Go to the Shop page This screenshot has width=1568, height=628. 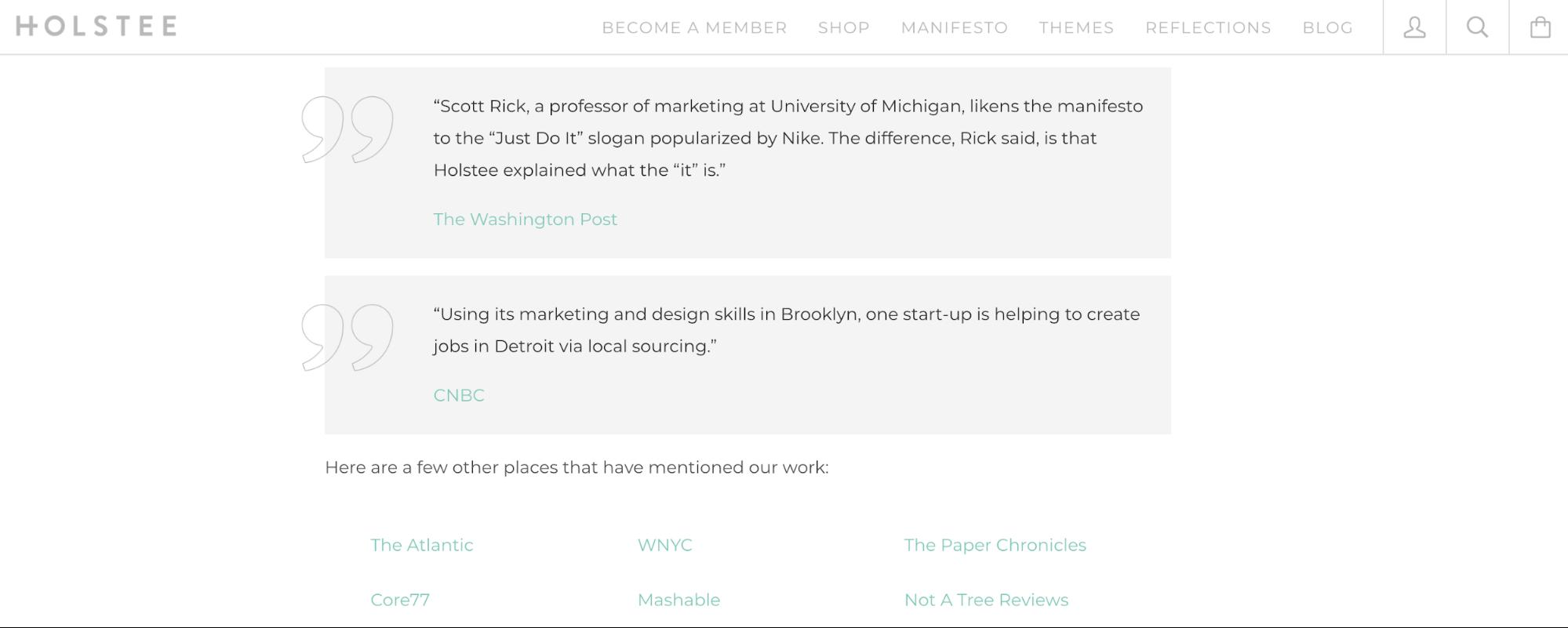pyautogui.click(x=843, y=28)
